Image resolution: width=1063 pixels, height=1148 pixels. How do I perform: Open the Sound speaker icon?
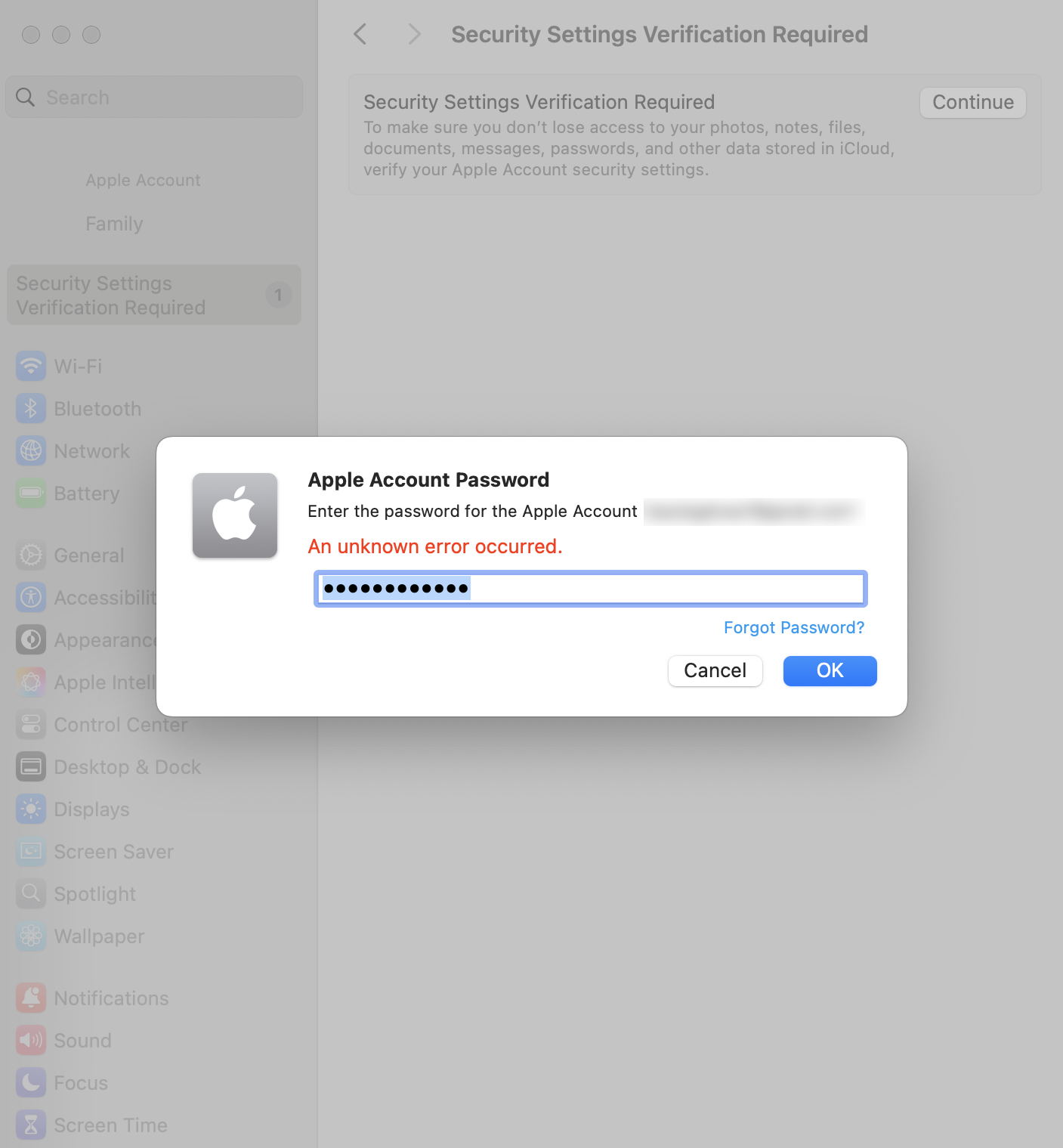(31, 1041)
